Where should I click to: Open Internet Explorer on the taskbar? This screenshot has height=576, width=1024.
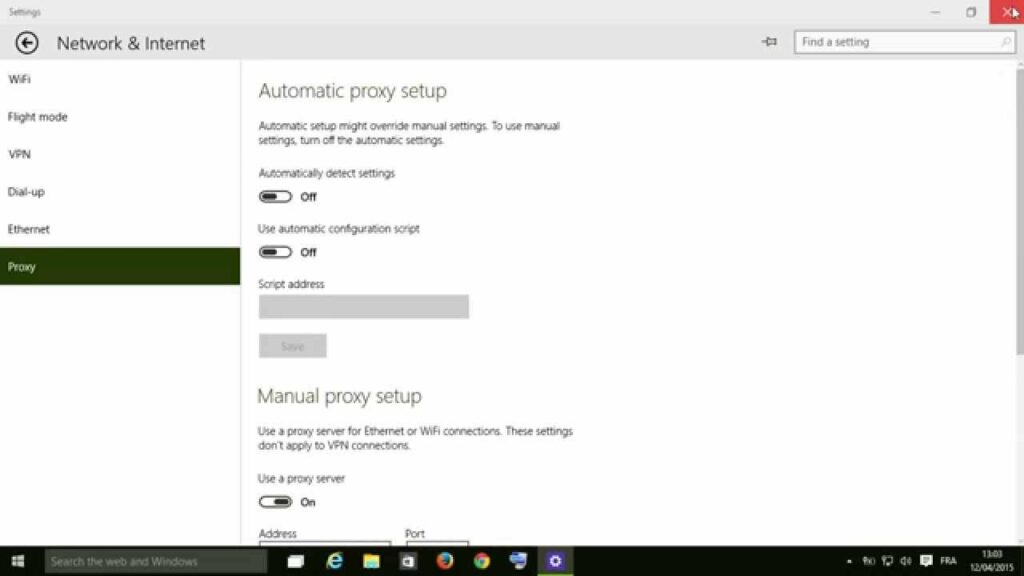pyautogui.click(x=334, y=561)
